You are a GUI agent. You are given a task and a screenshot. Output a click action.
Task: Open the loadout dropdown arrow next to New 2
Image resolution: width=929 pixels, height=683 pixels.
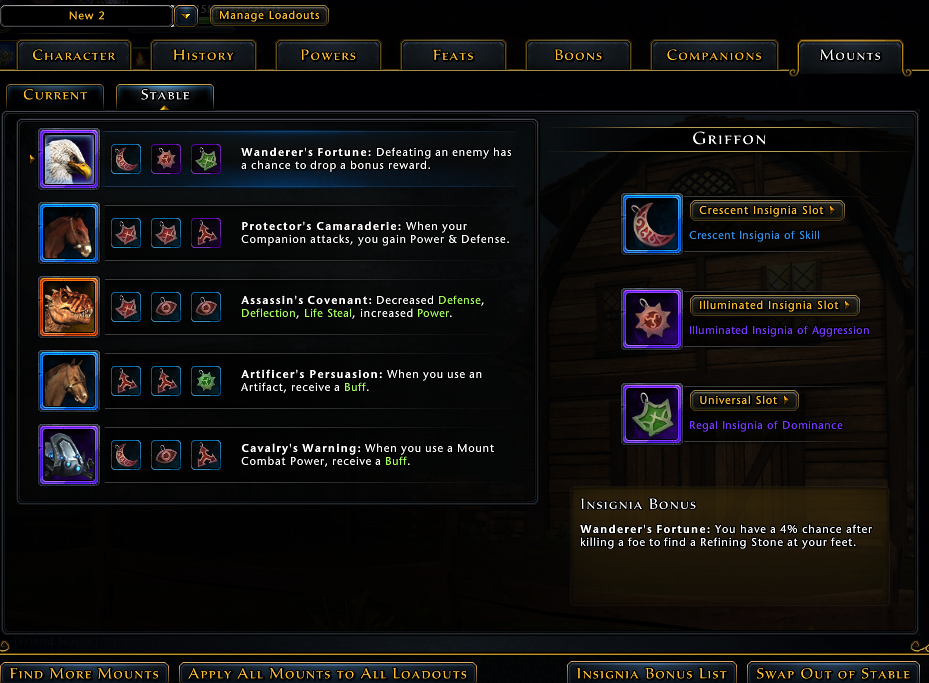click(186, 16)
